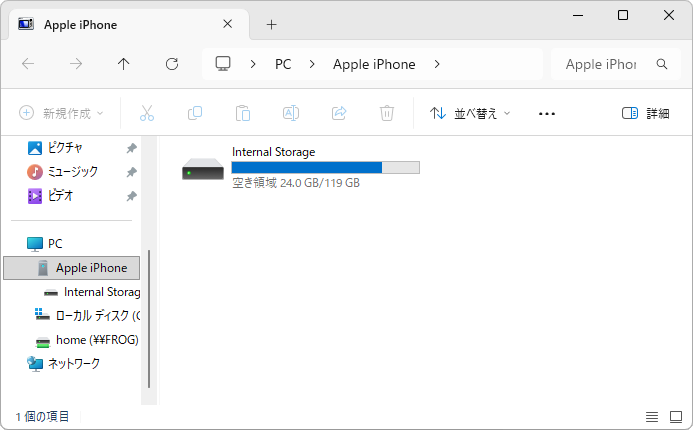Screen dimensions: 693x430
Task: Expand chevron between PC and Apple iPhone
Action: click(x=312, y=65)
